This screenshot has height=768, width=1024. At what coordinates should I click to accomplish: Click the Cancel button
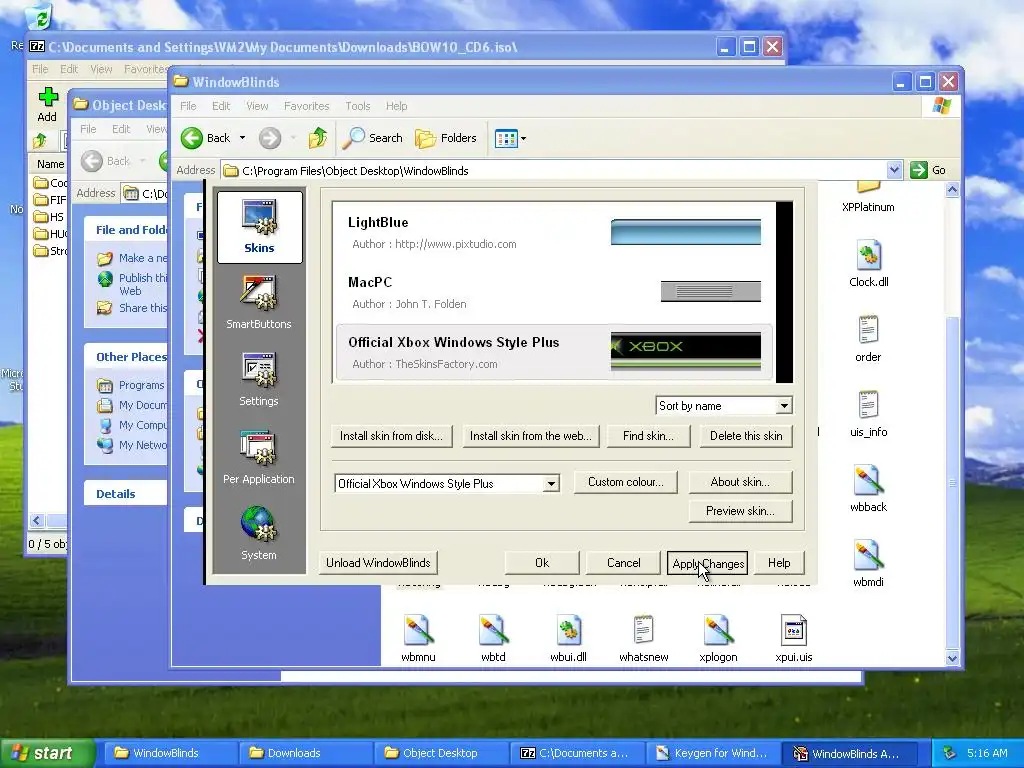pos(624,563)
